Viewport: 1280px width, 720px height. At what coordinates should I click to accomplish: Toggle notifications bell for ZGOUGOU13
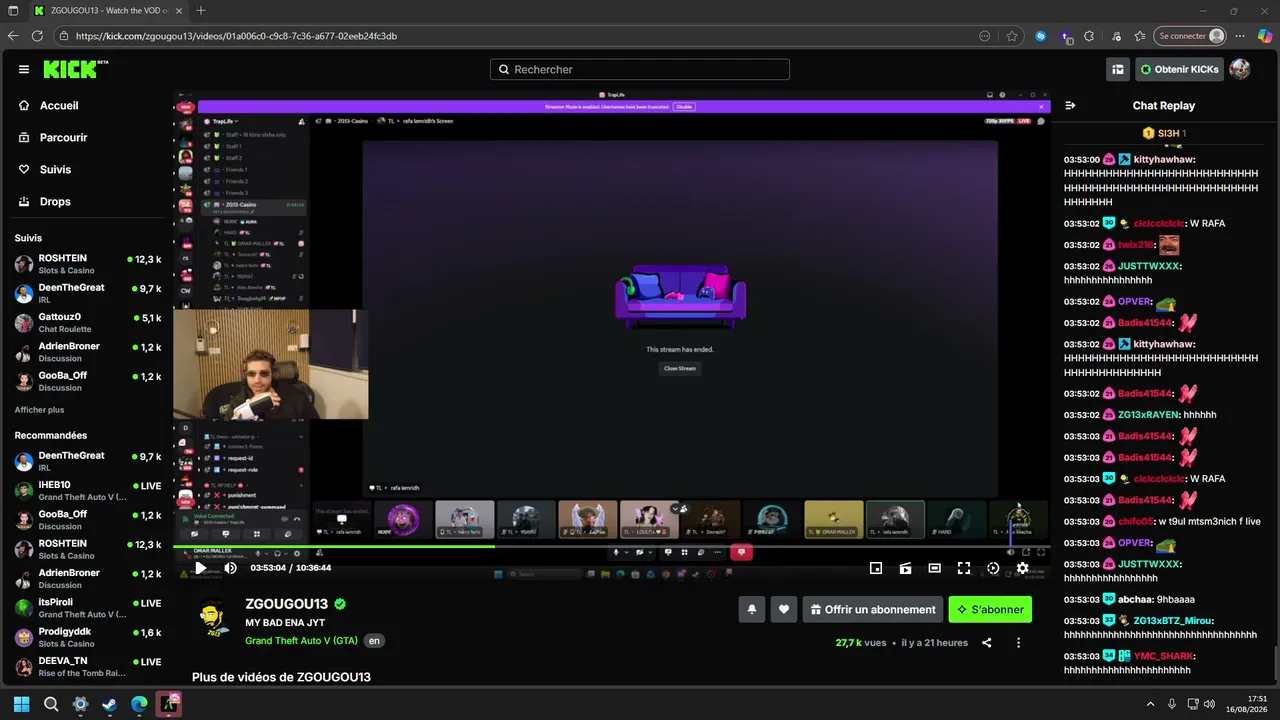click(752, 609)
